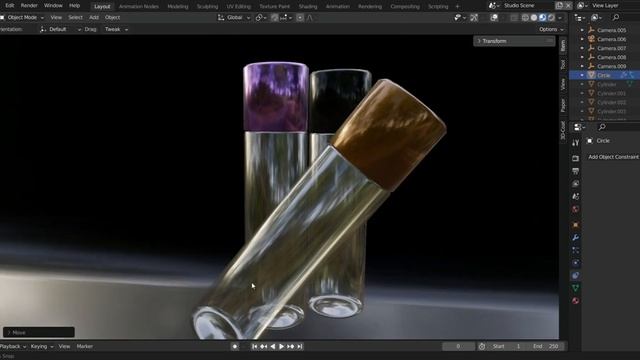Toggle proportional editing circle button
The image size is (640, 360).
pos(300,18)
